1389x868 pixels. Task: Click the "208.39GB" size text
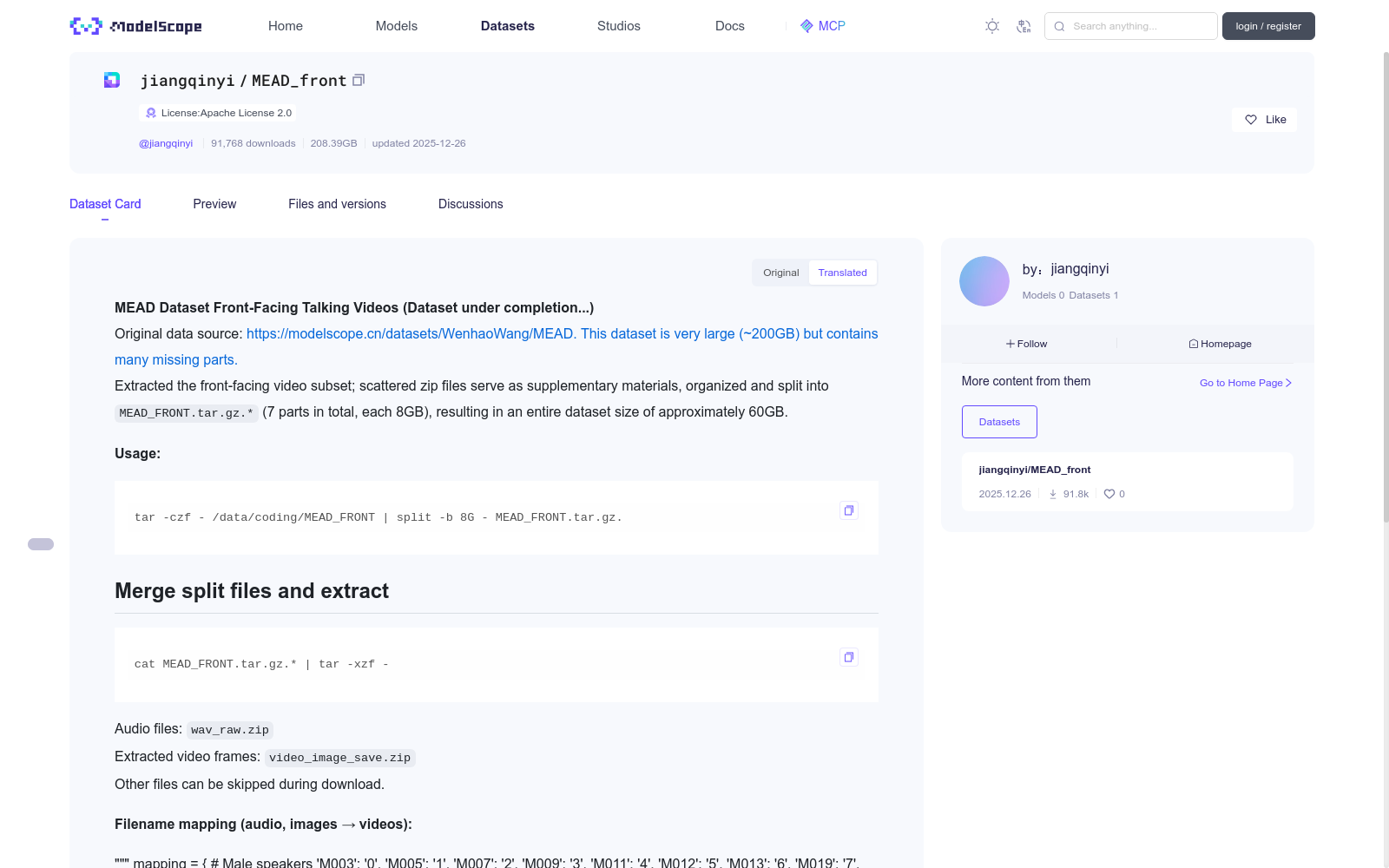[334, 143]
